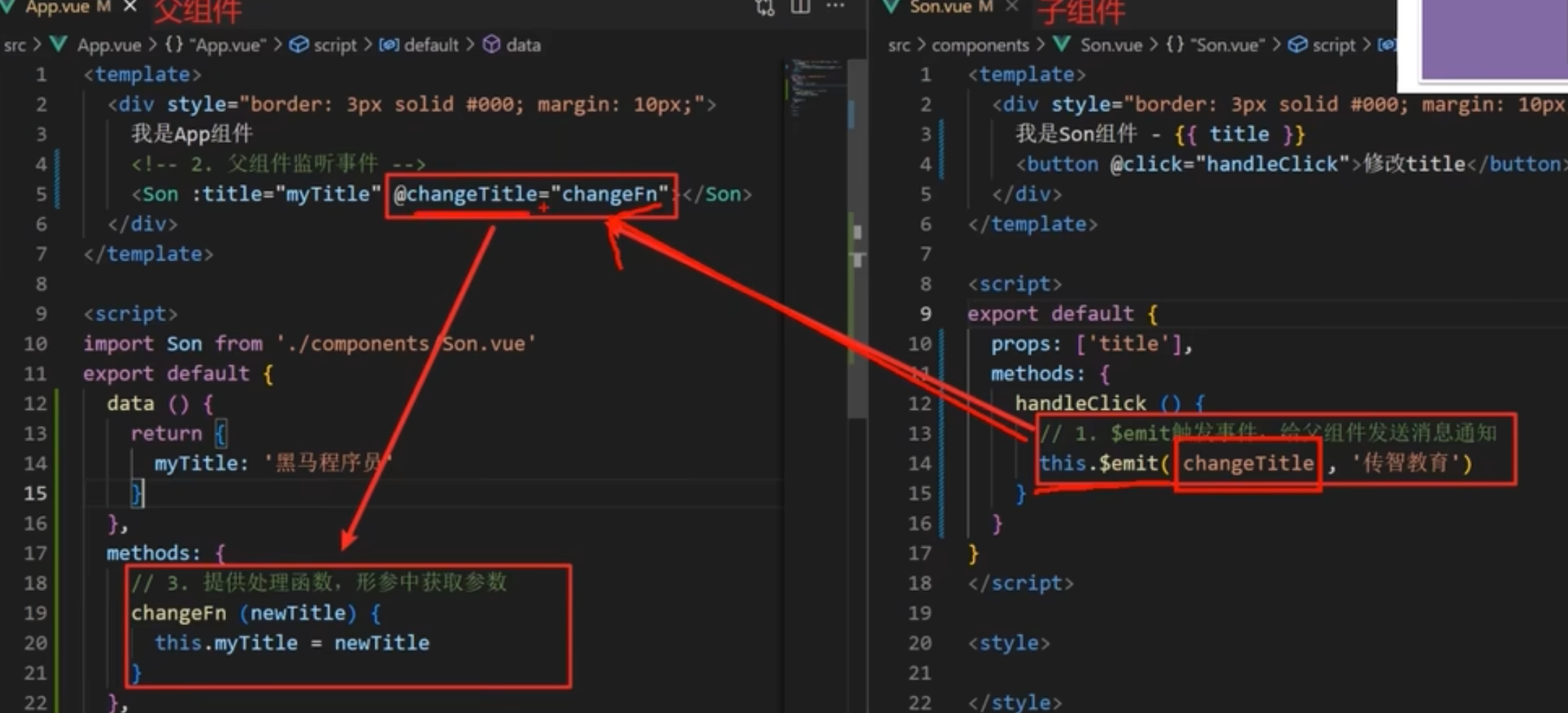Click '</template>' closing tag in App.vue
Image resolution: width=1568 pixels, height=713 pixels.
[x=149, y=254]
